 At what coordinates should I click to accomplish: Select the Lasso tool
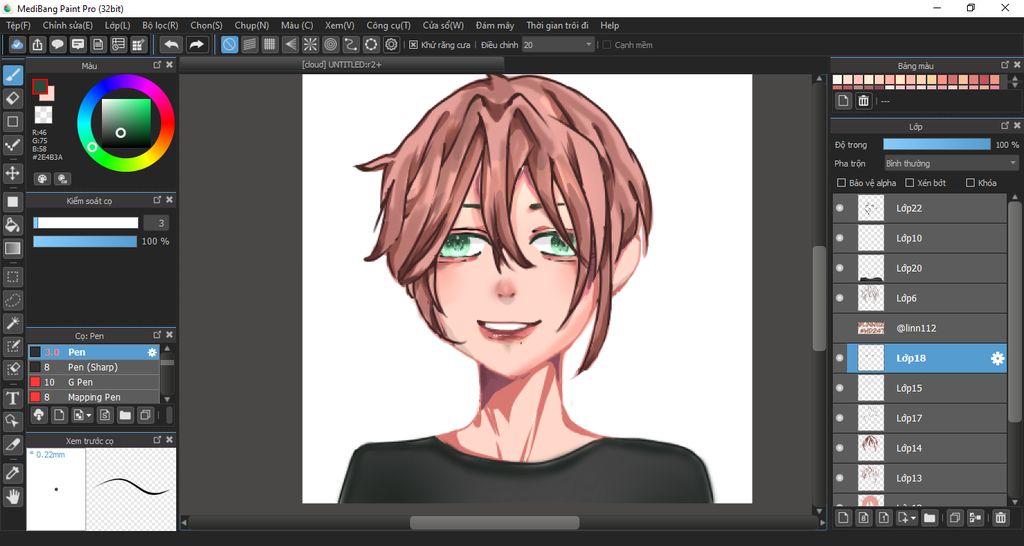(x=12, y=300)
